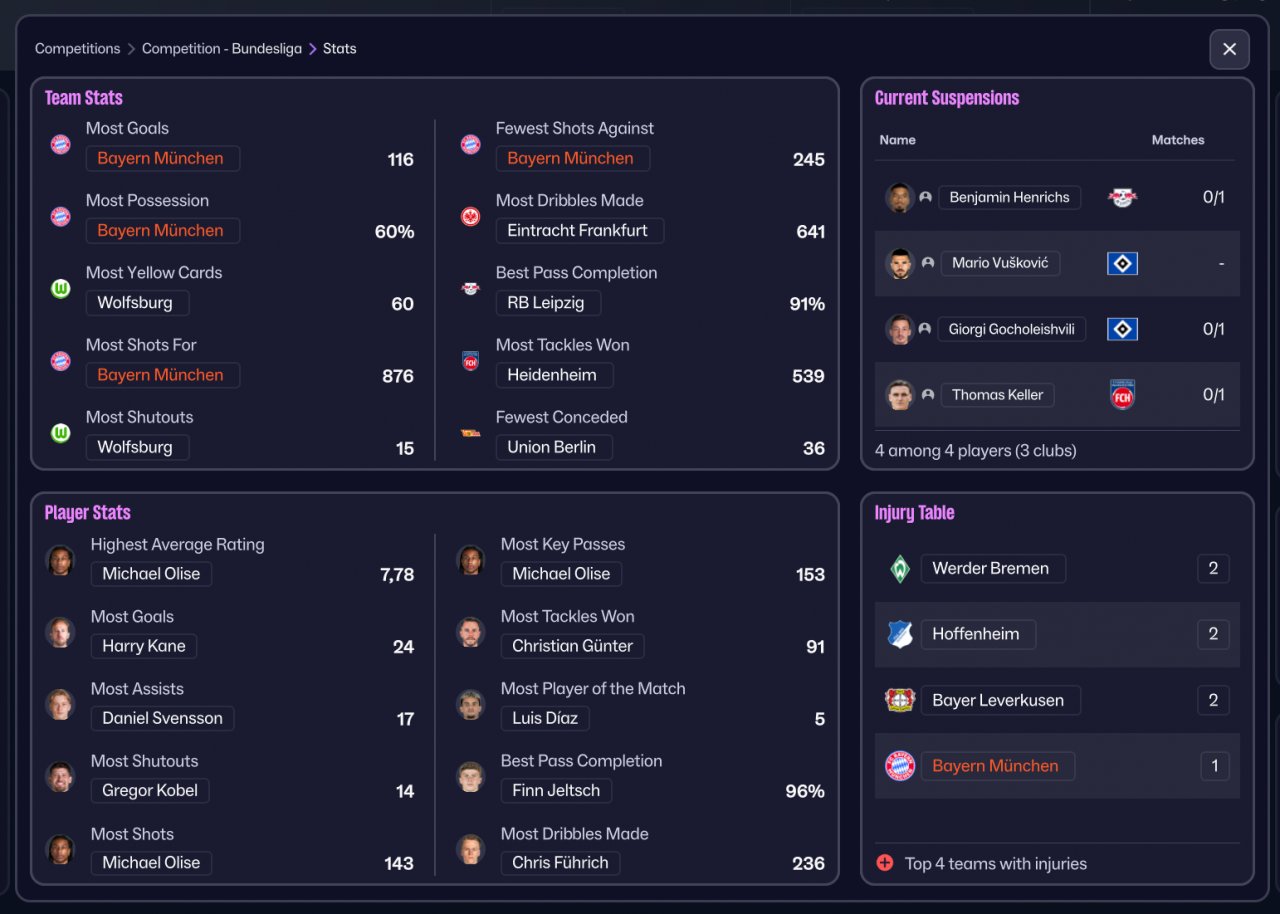Select Giorgi Gocholeishvili name button
The width and height of the screenshot is (1280, 914).
1012,329
